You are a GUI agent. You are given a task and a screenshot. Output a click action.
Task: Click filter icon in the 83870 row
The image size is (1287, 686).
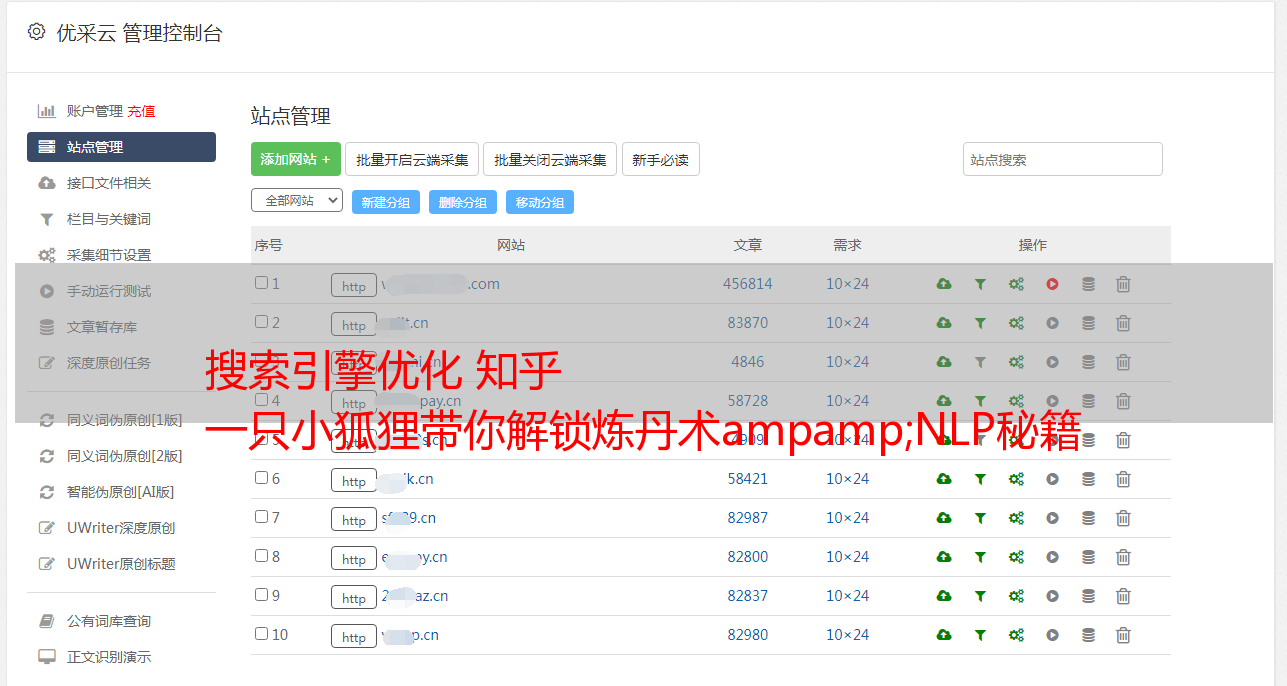(980, 323)
